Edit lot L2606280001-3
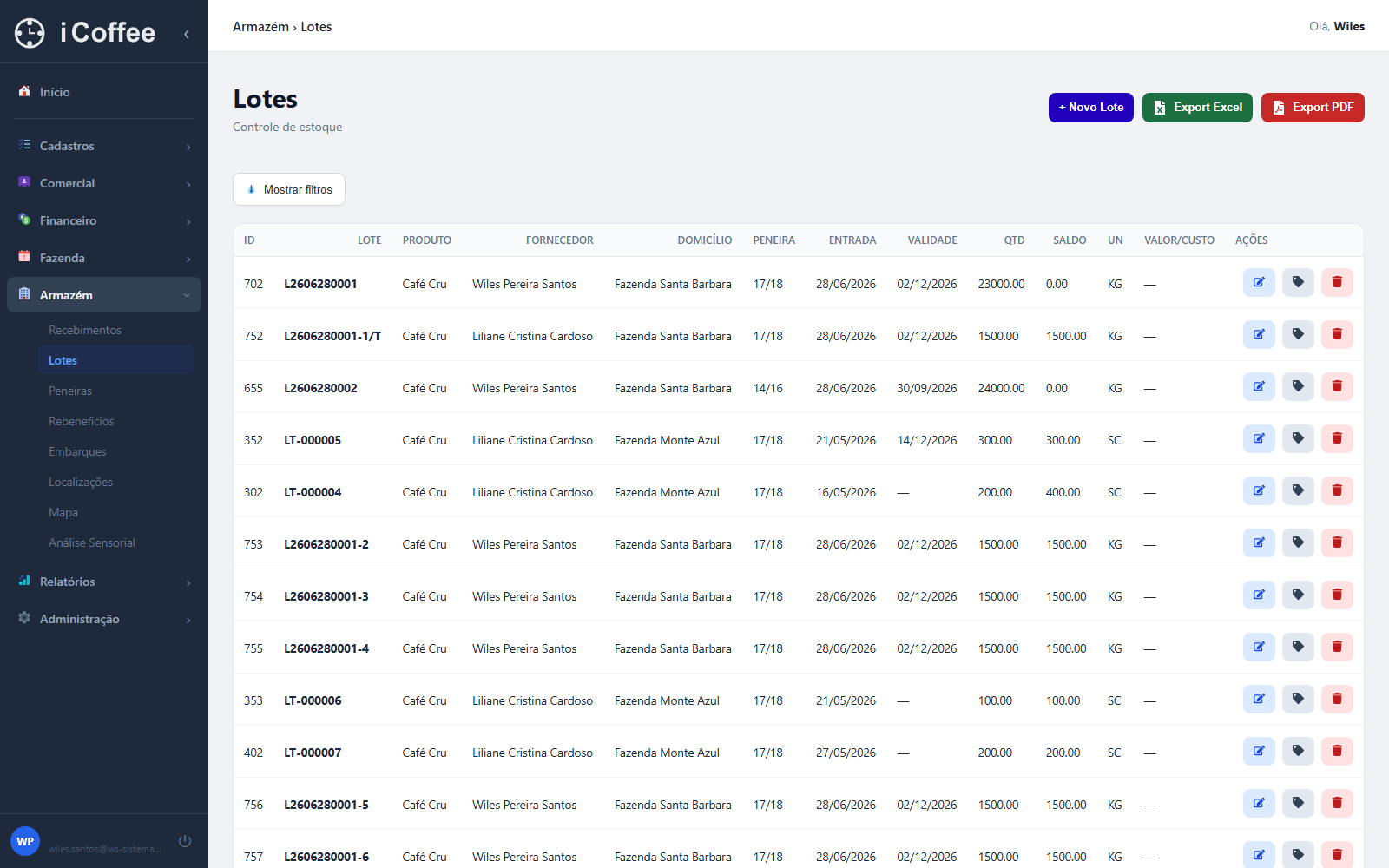 click(x=1259, y=595)
